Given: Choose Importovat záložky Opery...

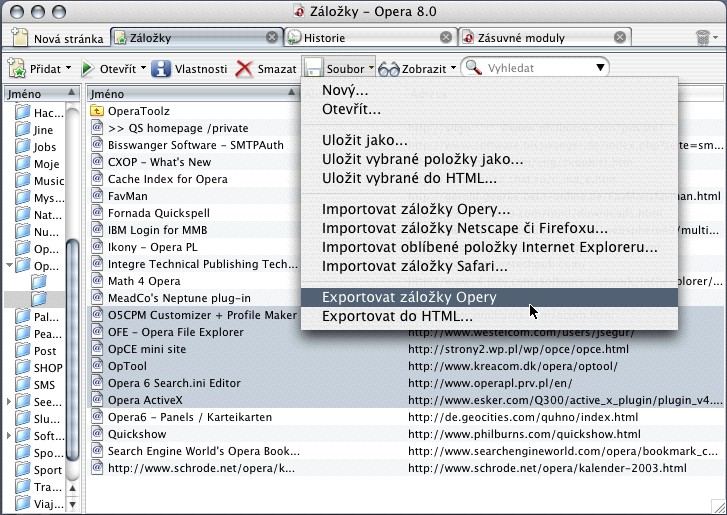Looking at the screenshot, I should coord(489,209).
